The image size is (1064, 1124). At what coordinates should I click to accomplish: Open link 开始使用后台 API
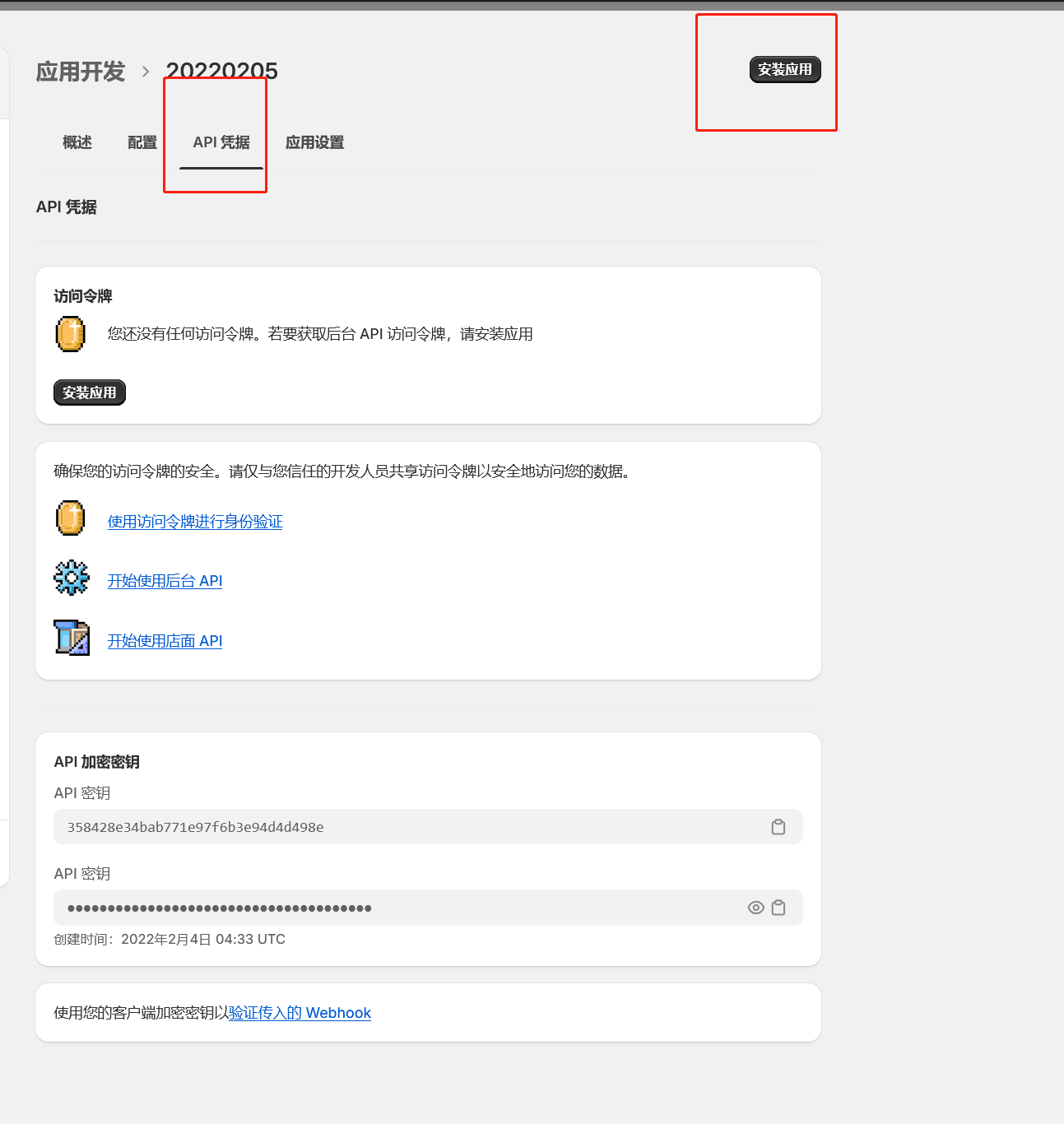tap(165, 581)
